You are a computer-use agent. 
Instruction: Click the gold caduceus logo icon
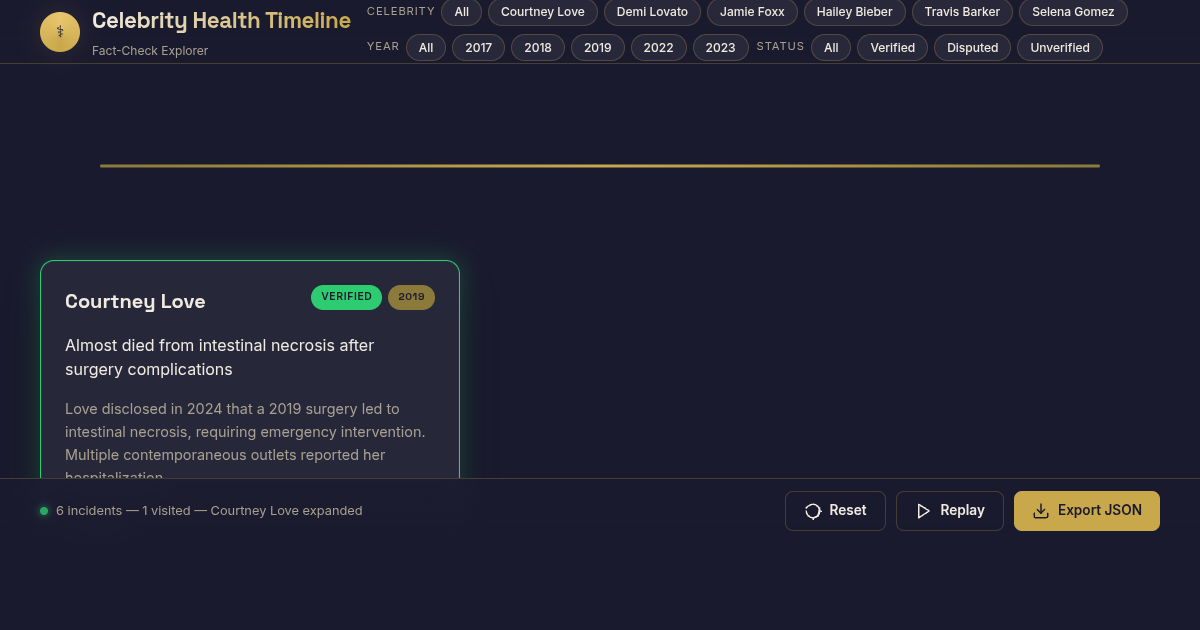pyautogui.click(x=60, y=32)
